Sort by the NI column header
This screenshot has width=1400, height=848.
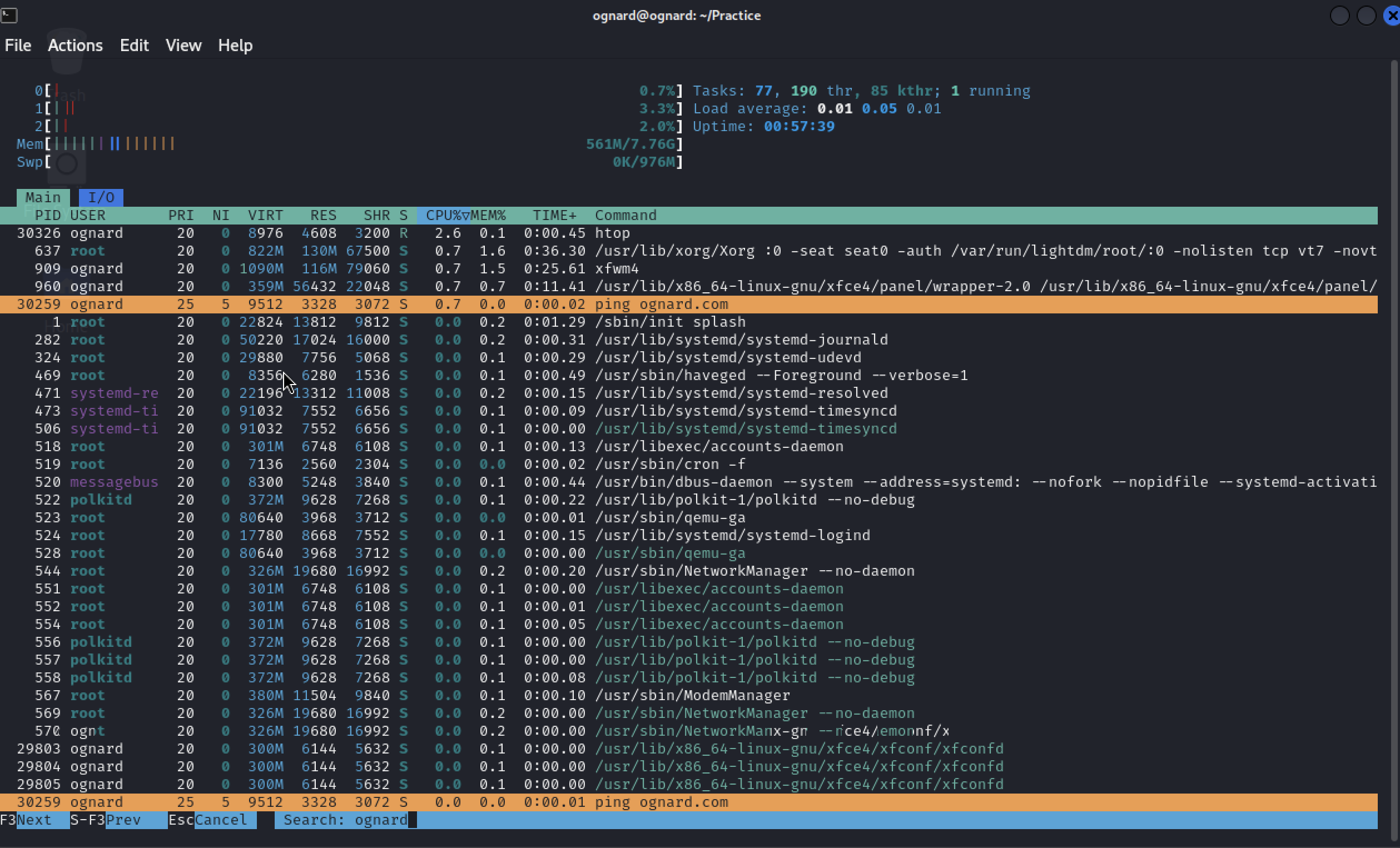click(x=221, y=215)
